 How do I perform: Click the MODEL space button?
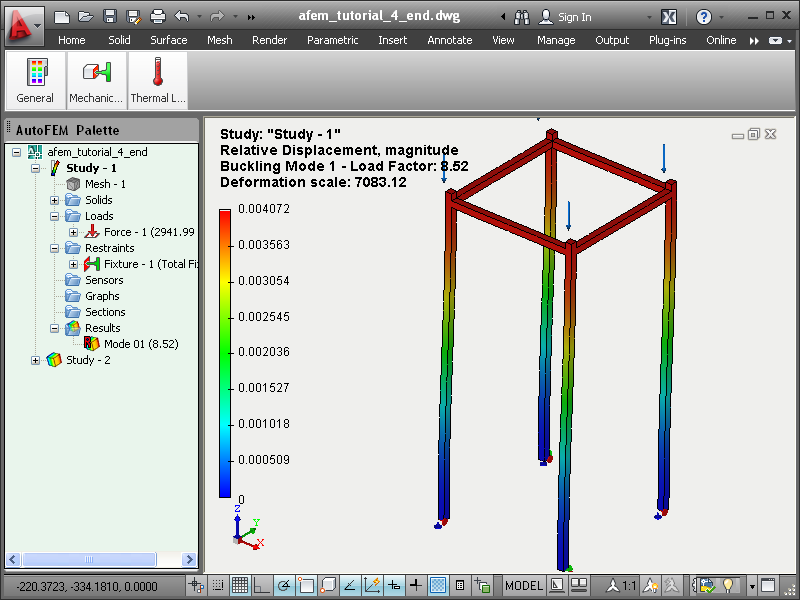(524, 585)
